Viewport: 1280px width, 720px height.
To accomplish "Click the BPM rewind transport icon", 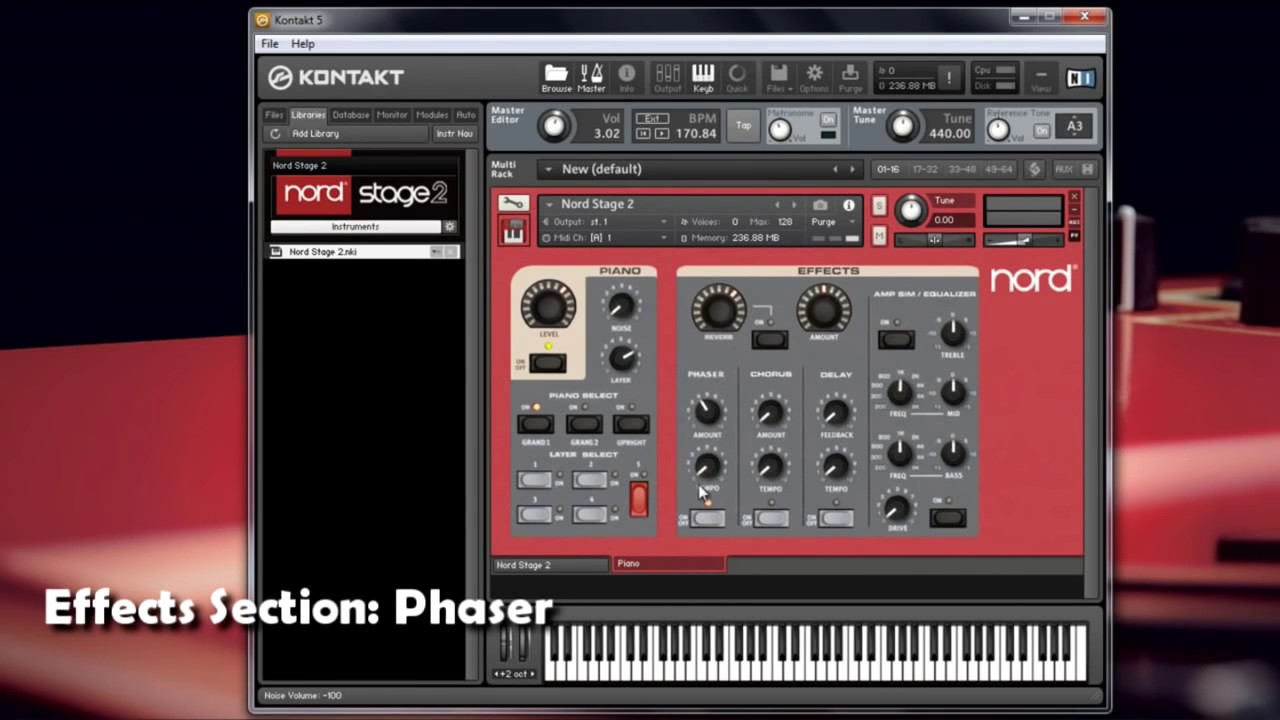I will (x=645, y=133).
